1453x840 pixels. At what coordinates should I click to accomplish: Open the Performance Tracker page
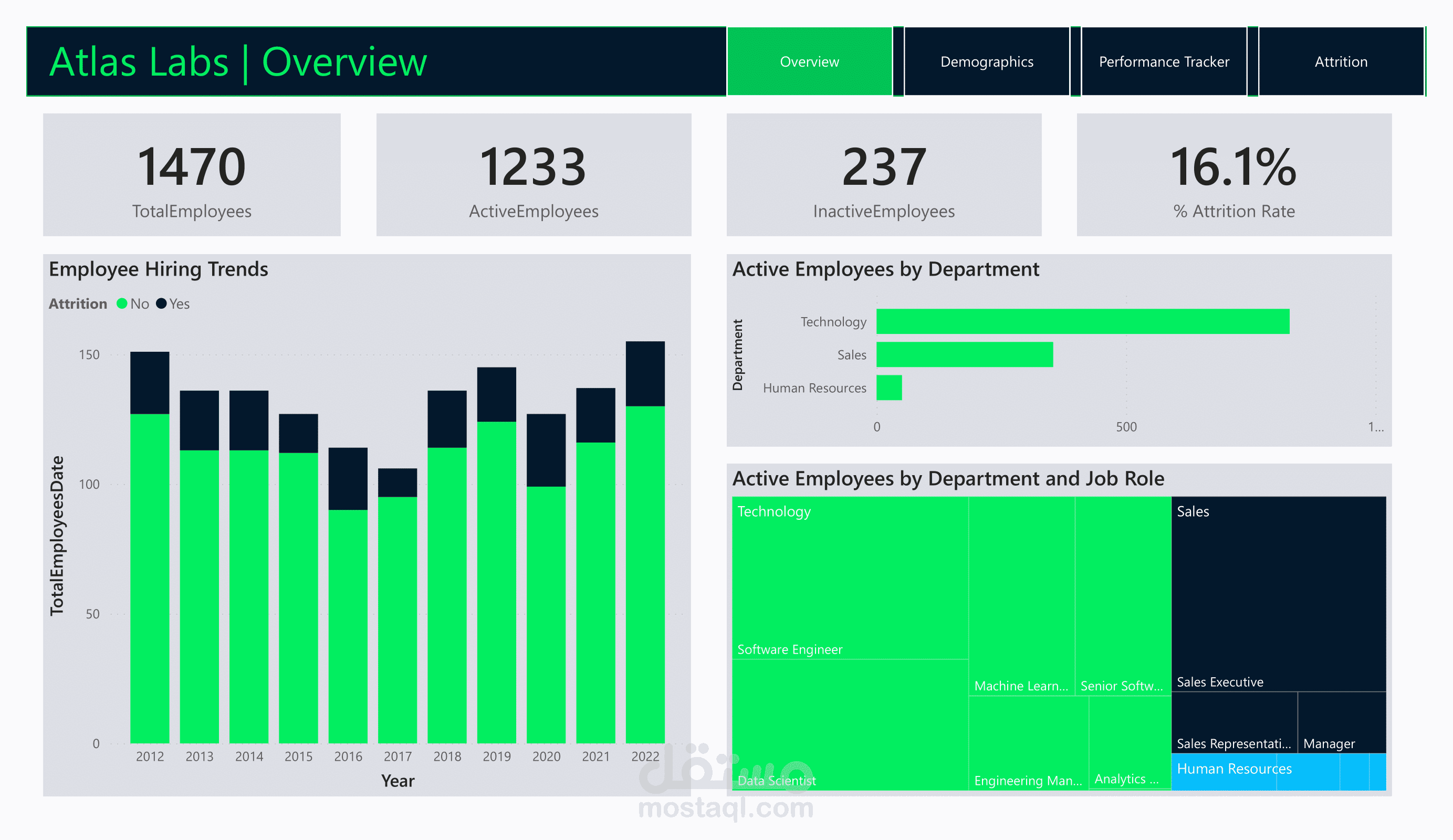click(x=1164, y=61)
